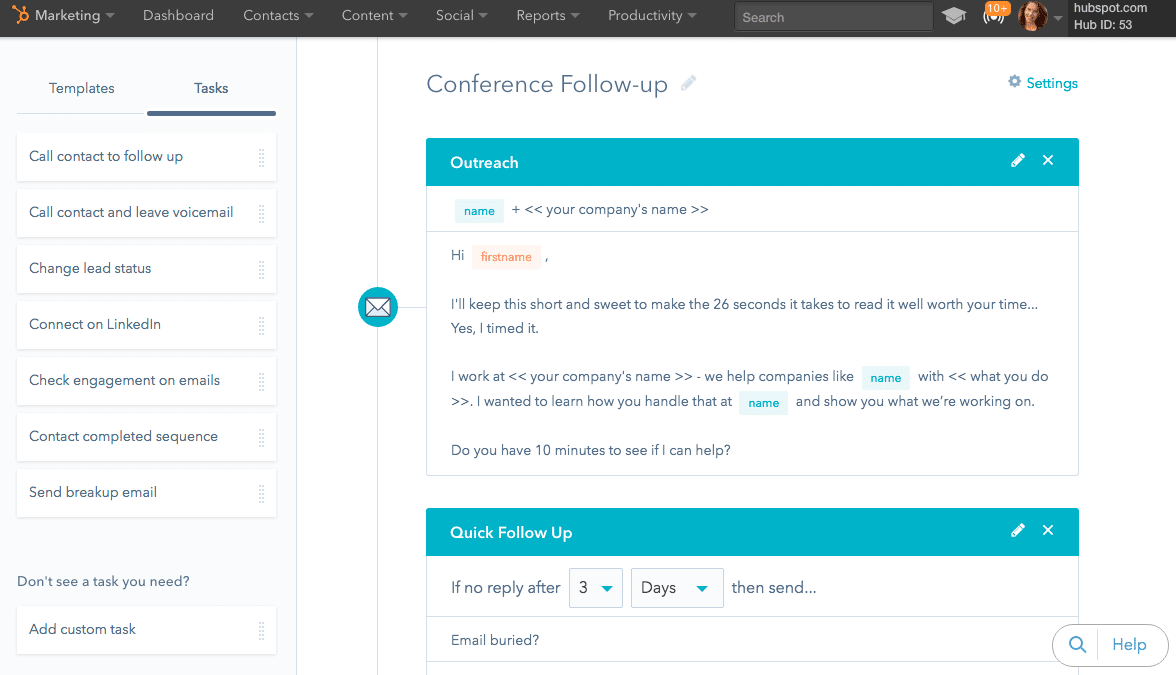Click name token after 'handle that at'
Image resolution: width=1176 pixels, height=675 pixels.
(x=764, y=403)
